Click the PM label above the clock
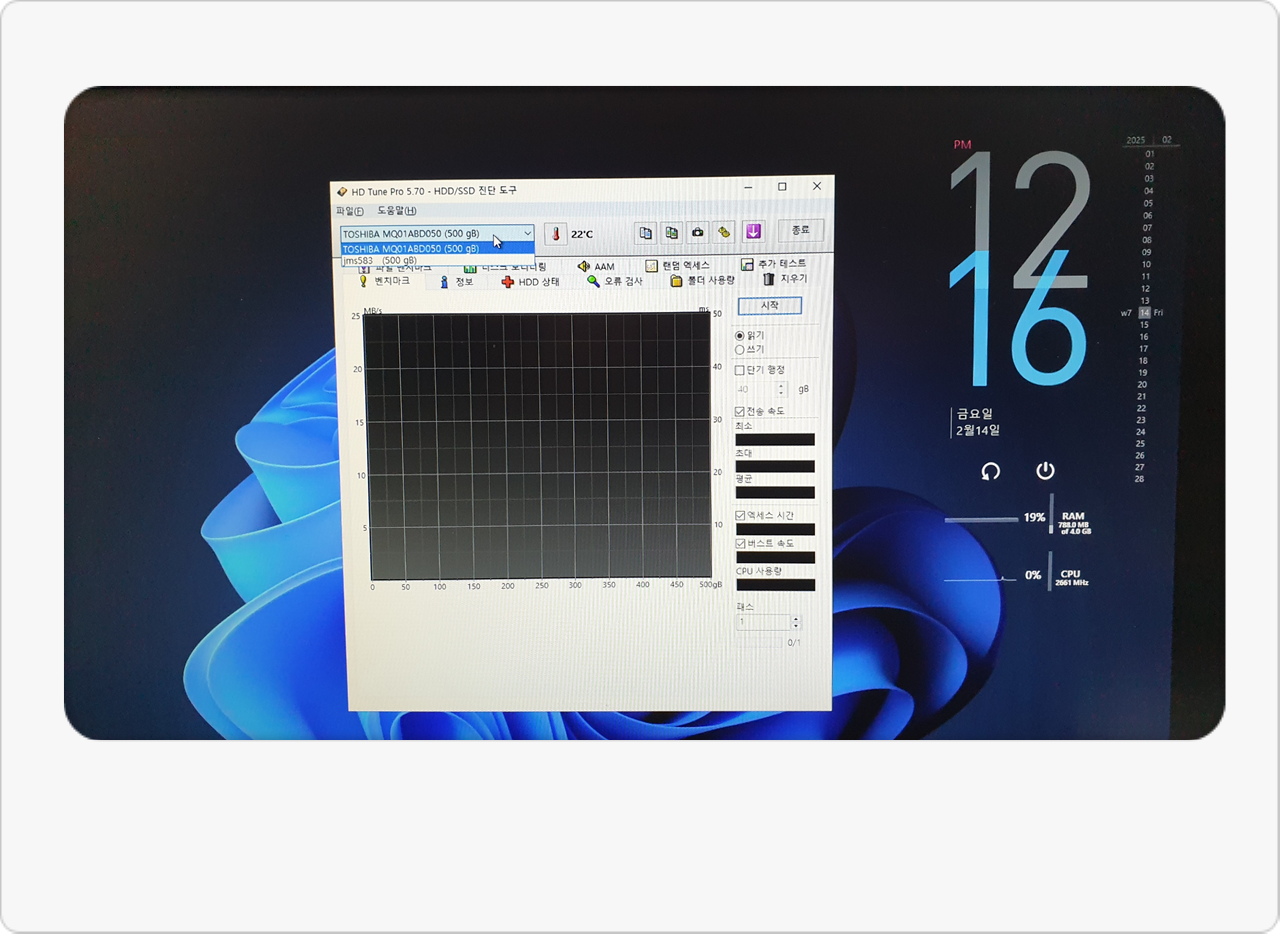This screenshot has width=1280, height=934. point(962,145)
